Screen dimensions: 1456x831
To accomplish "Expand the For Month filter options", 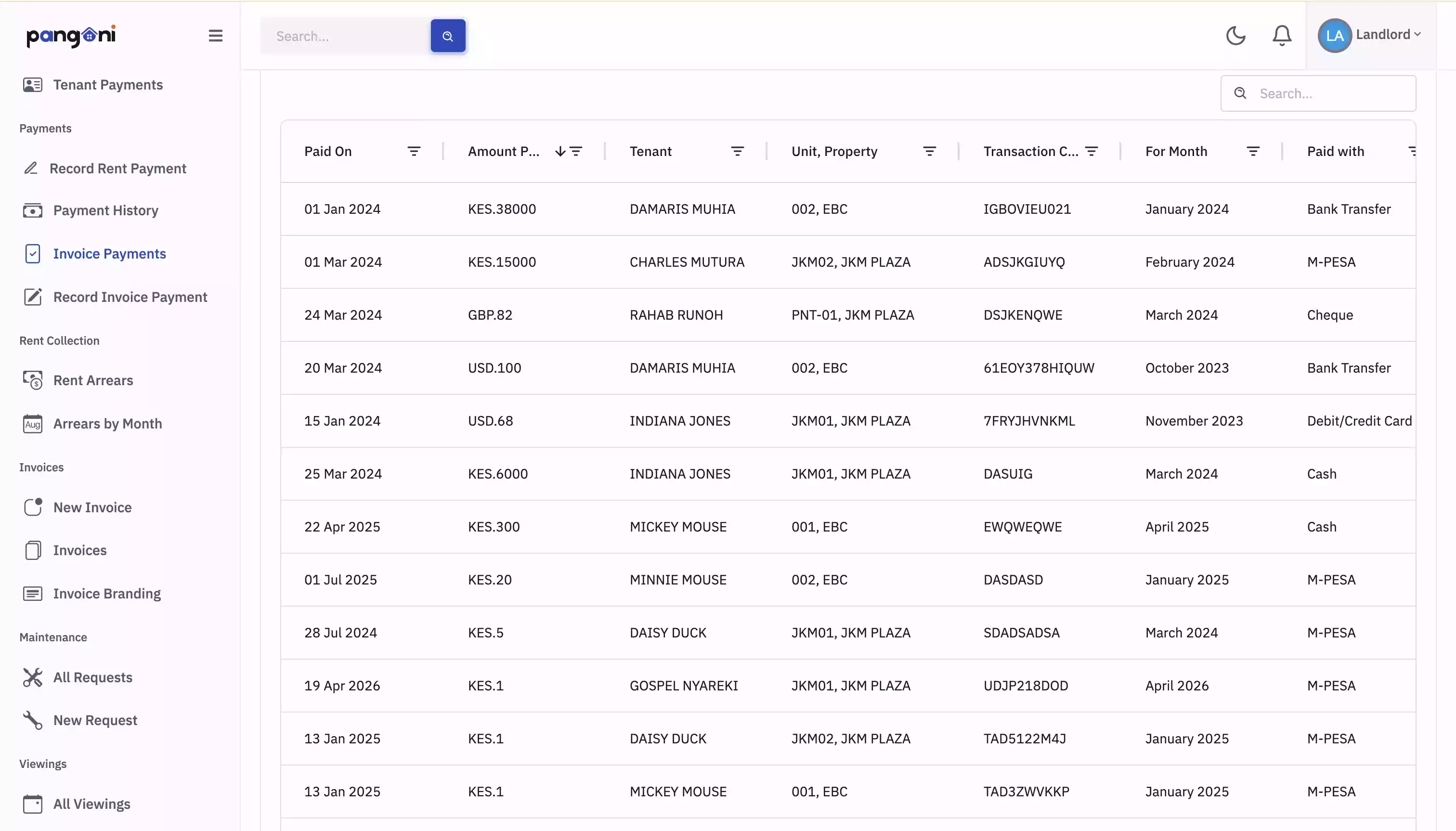I will pos(1253,151).
